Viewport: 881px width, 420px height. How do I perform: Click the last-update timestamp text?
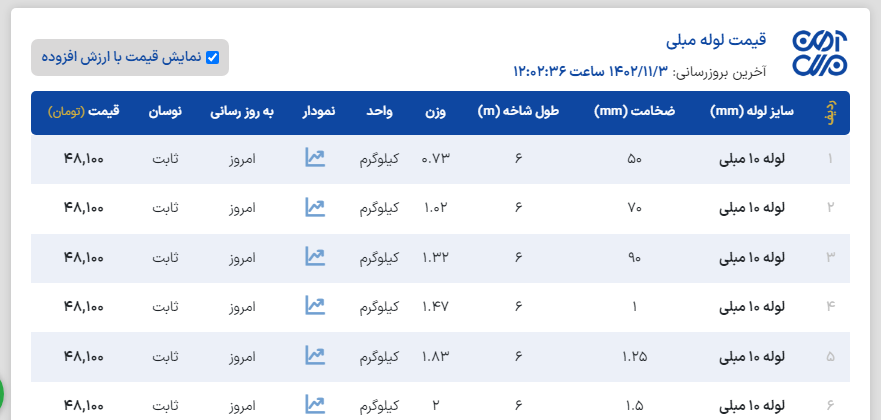tap(640, 71)
